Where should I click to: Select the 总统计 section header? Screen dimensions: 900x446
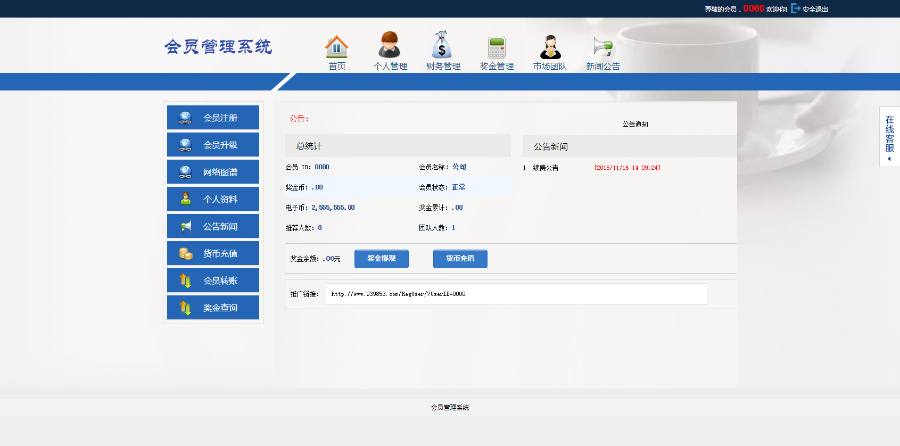[398, 146]
